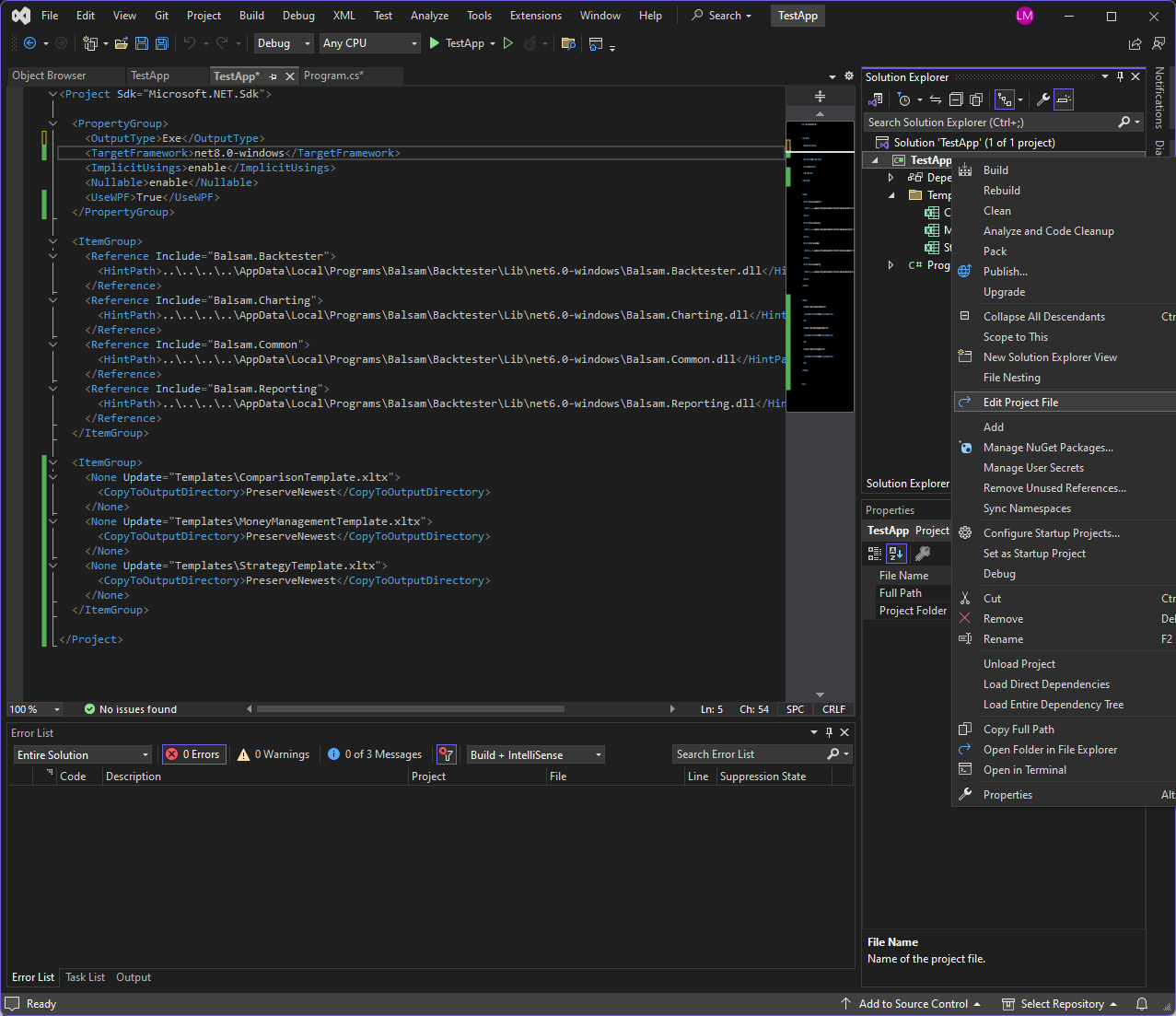Toggle Alphabetical sort in Properties panel
This screenshot has height=1016, width=1176.
896,554
